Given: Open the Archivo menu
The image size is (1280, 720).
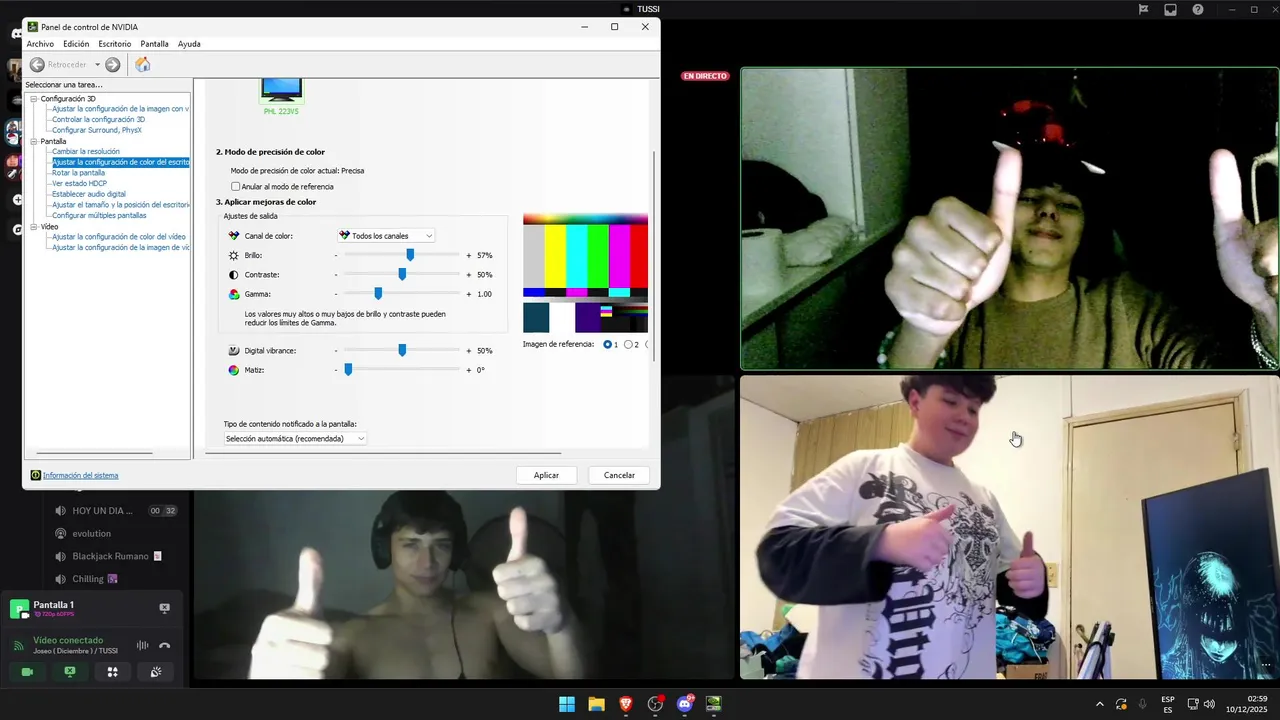Looking at the screenshot, I should click(40, 44).
